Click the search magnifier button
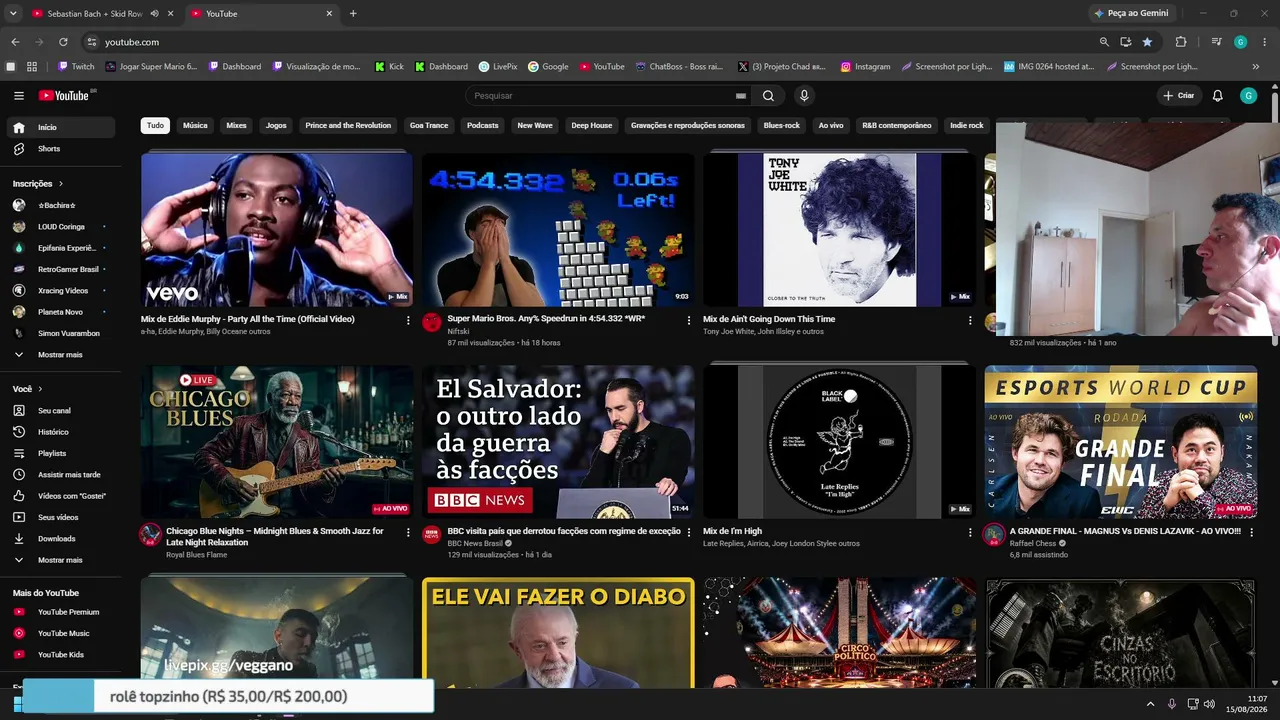Viewport: 1280px width, 720px height. (x=768, y=96)
